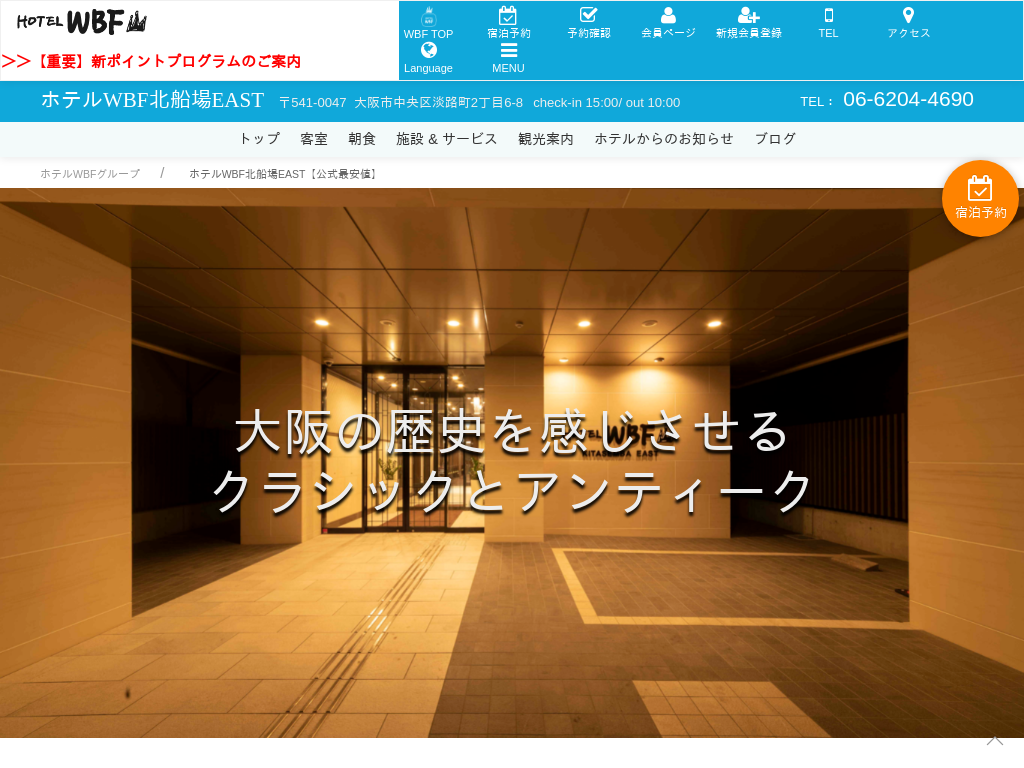Open WBF TOP mascot icon
Viewport: 1024px width, 768px height.
pyautogui.click(x=428, y=16)
